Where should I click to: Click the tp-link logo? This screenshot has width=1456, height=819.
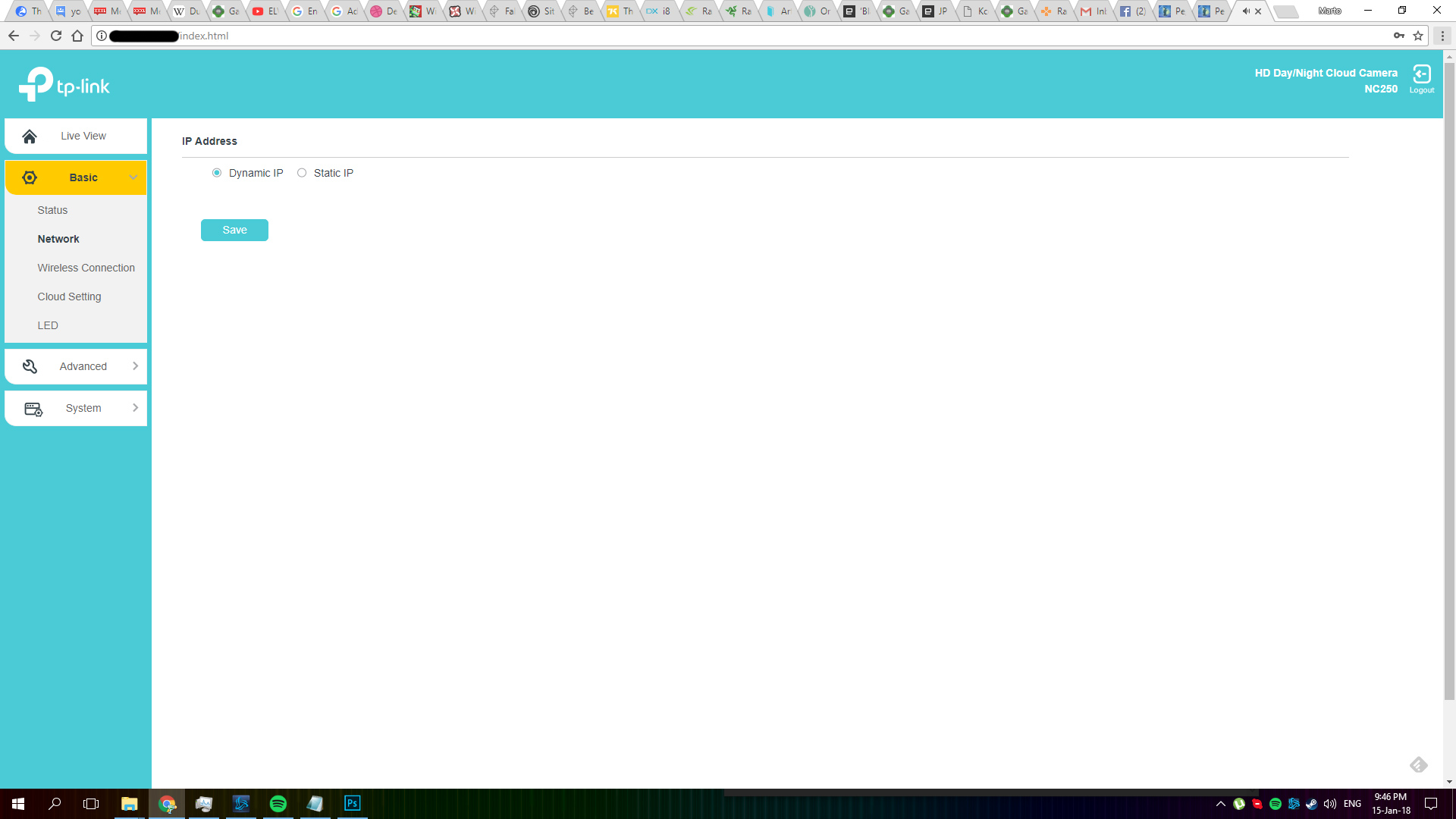tap(64, 84)
